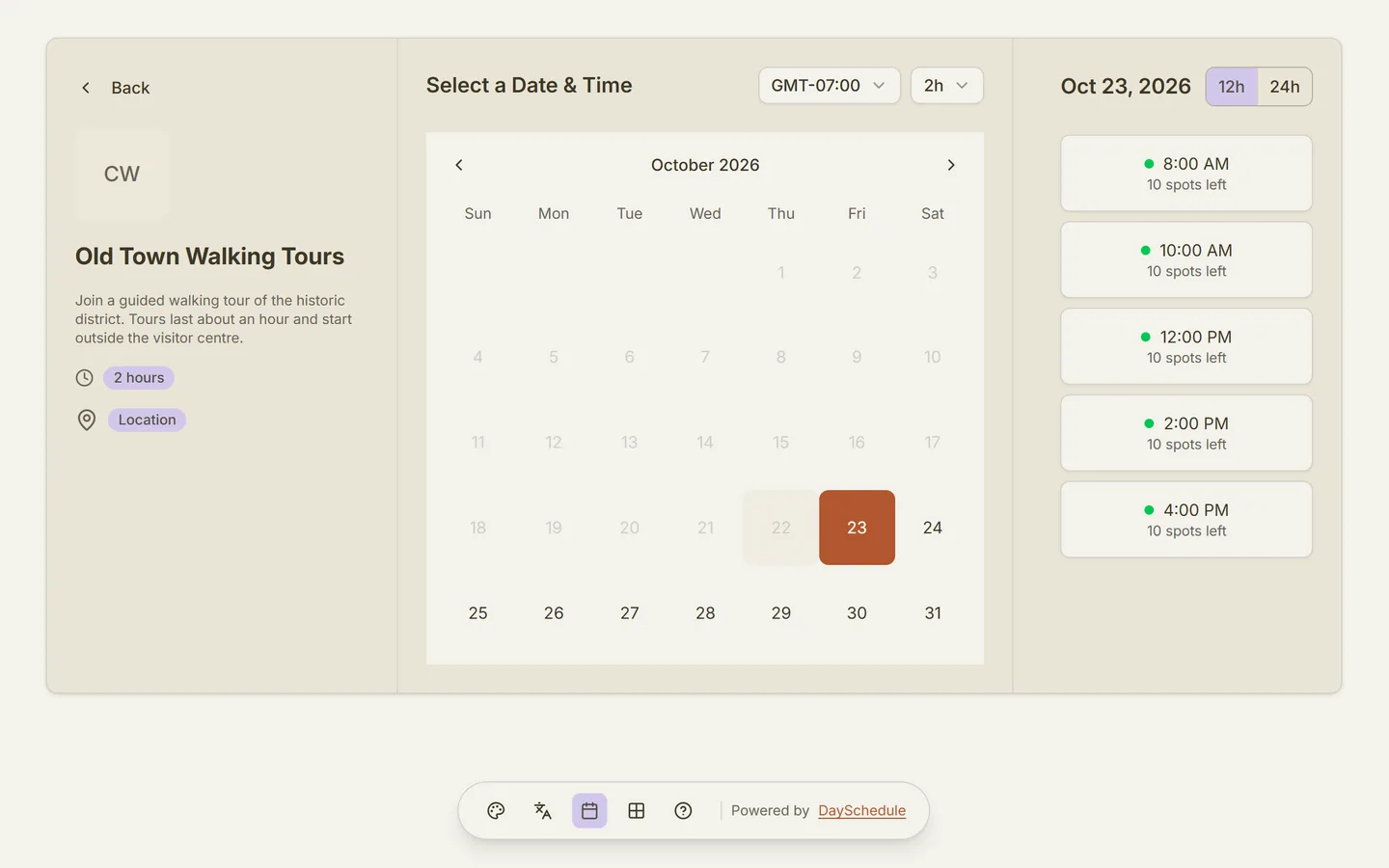Click the clock duration icon
1389x868 pixels.
point(85,378)
